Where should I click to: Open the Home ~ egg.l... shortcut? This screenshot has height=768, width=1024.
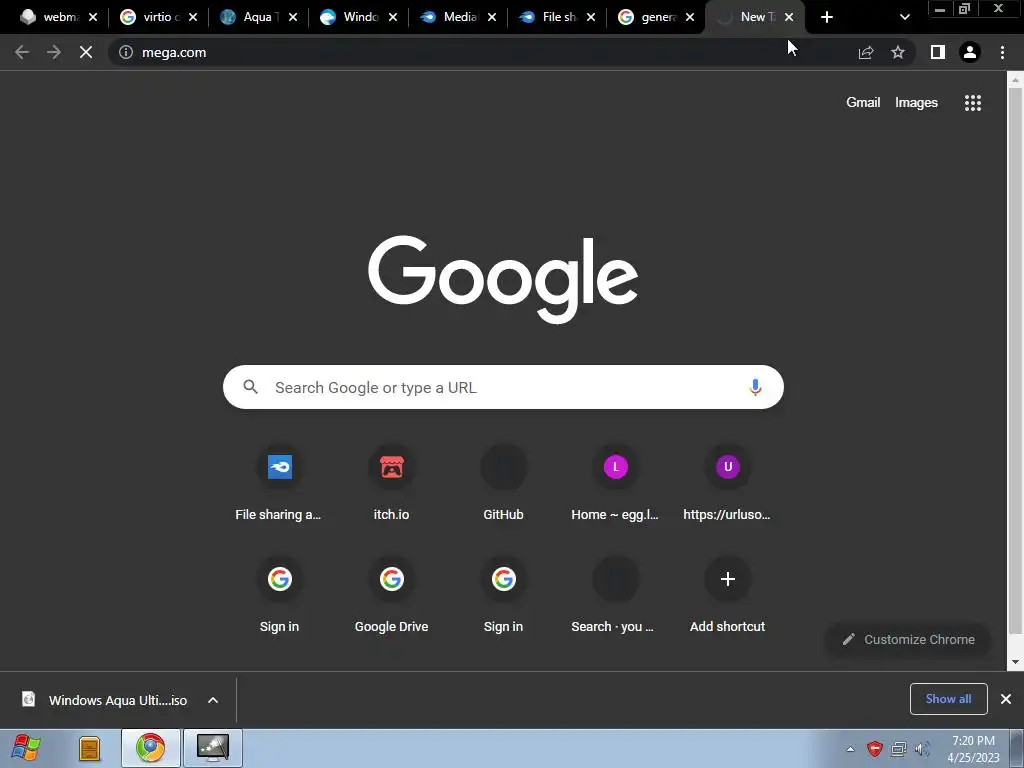tap(615, 483)
